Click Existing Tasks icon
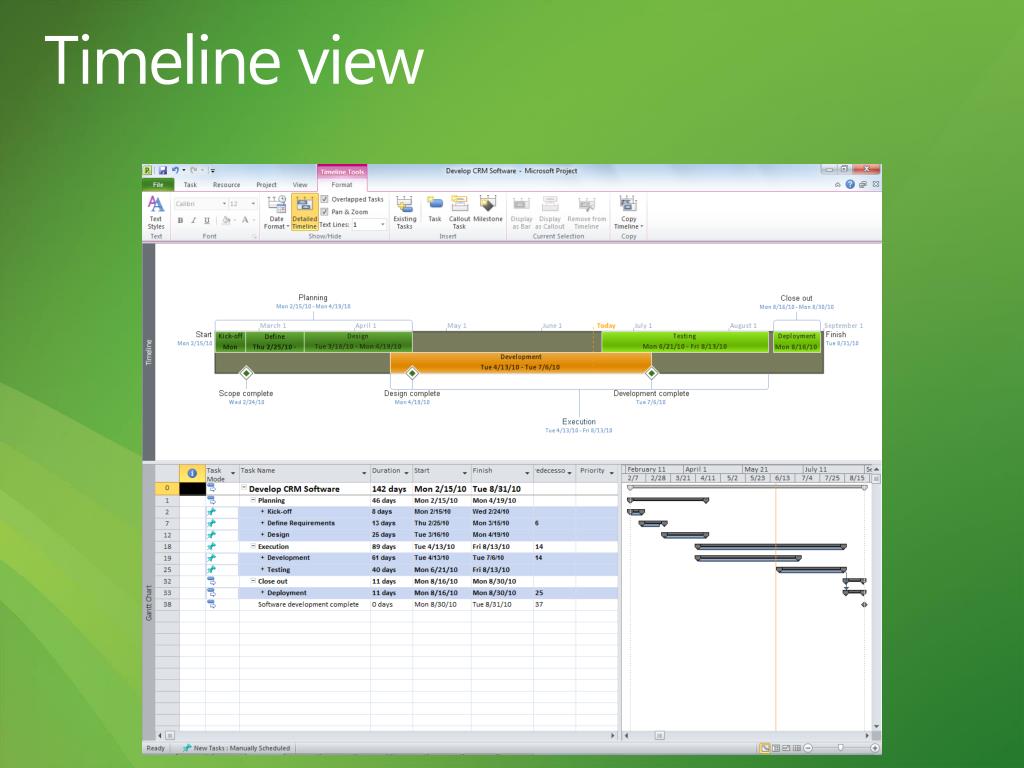Screen dimensions: 1024x768 [404, 204]
